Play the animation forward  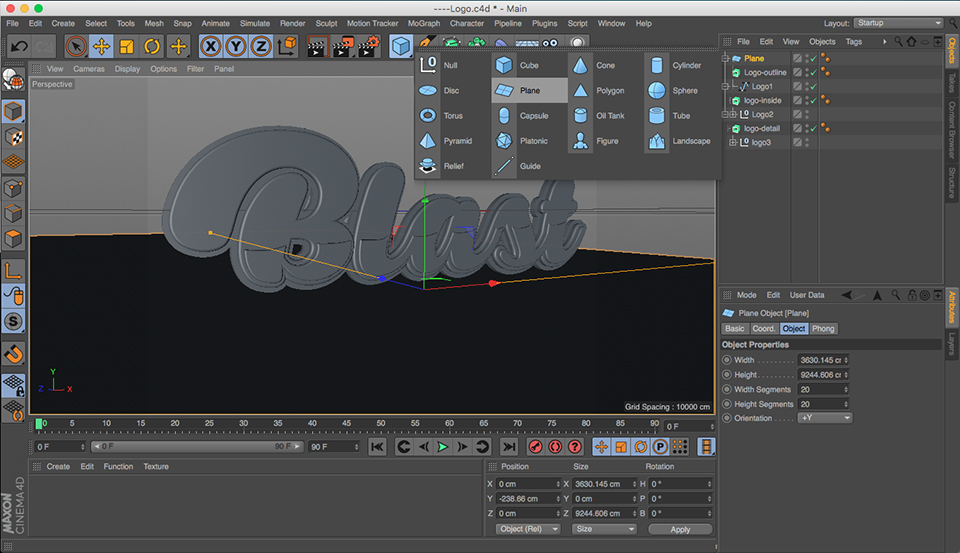[442, 447]
